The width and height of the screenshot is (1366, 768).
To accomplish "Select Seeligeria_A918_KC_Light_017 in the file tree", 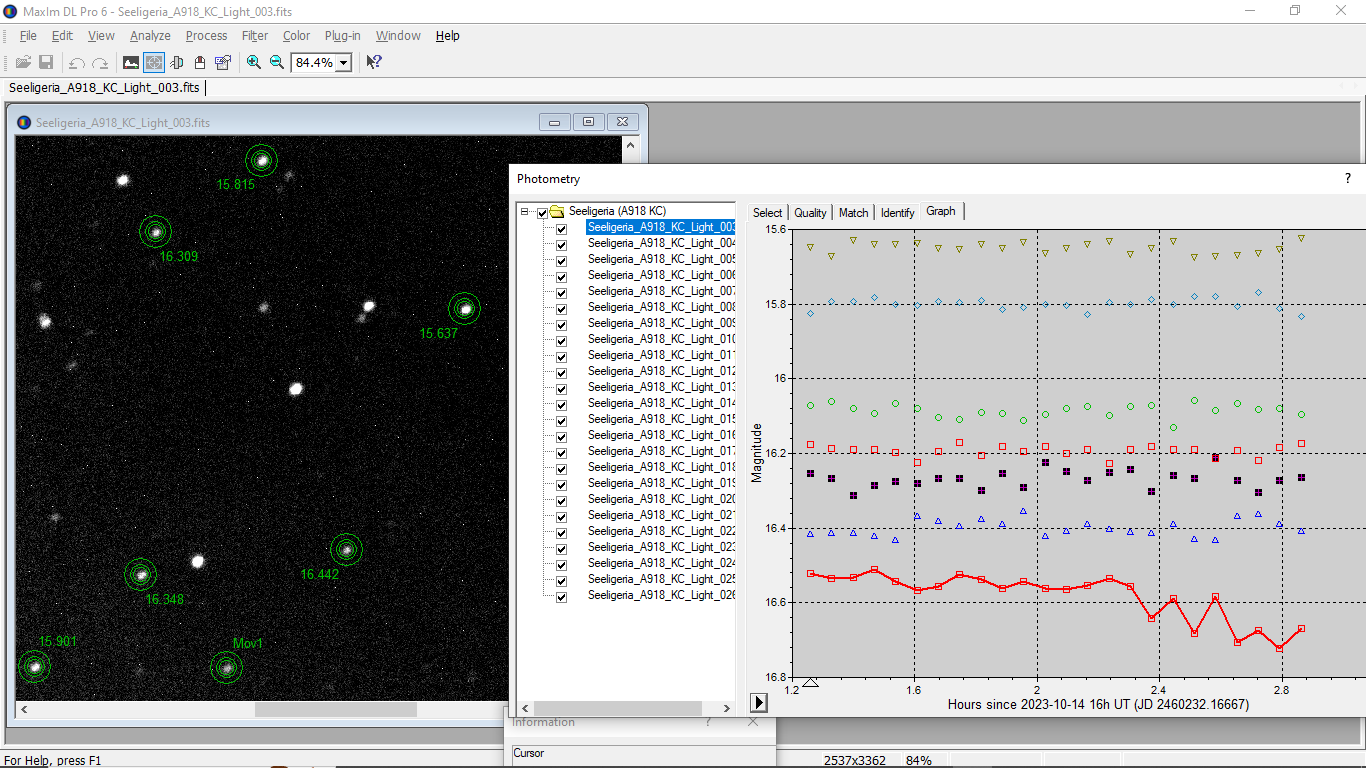I will pos(661,451).
